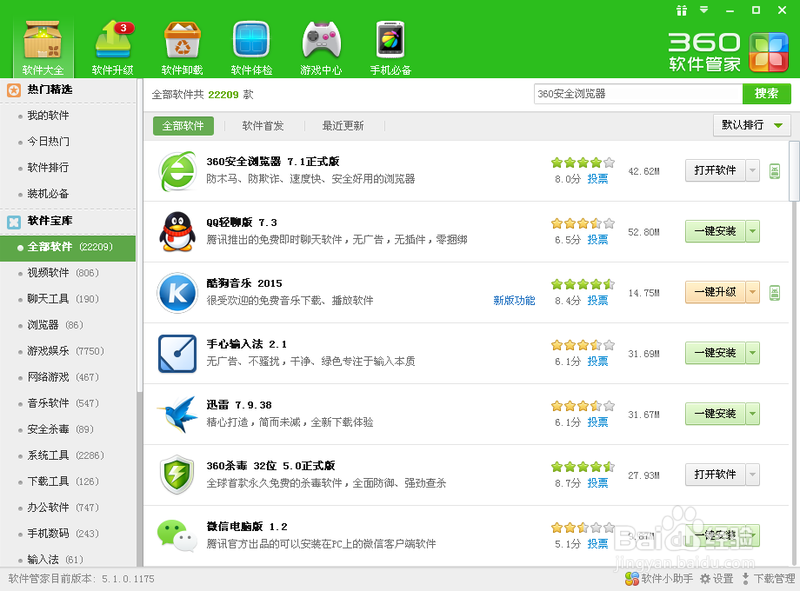The height and width of the screenshot is (591, 800).
Task: Click the 酷狗音乐 K app icon
Action: [177, 292]
